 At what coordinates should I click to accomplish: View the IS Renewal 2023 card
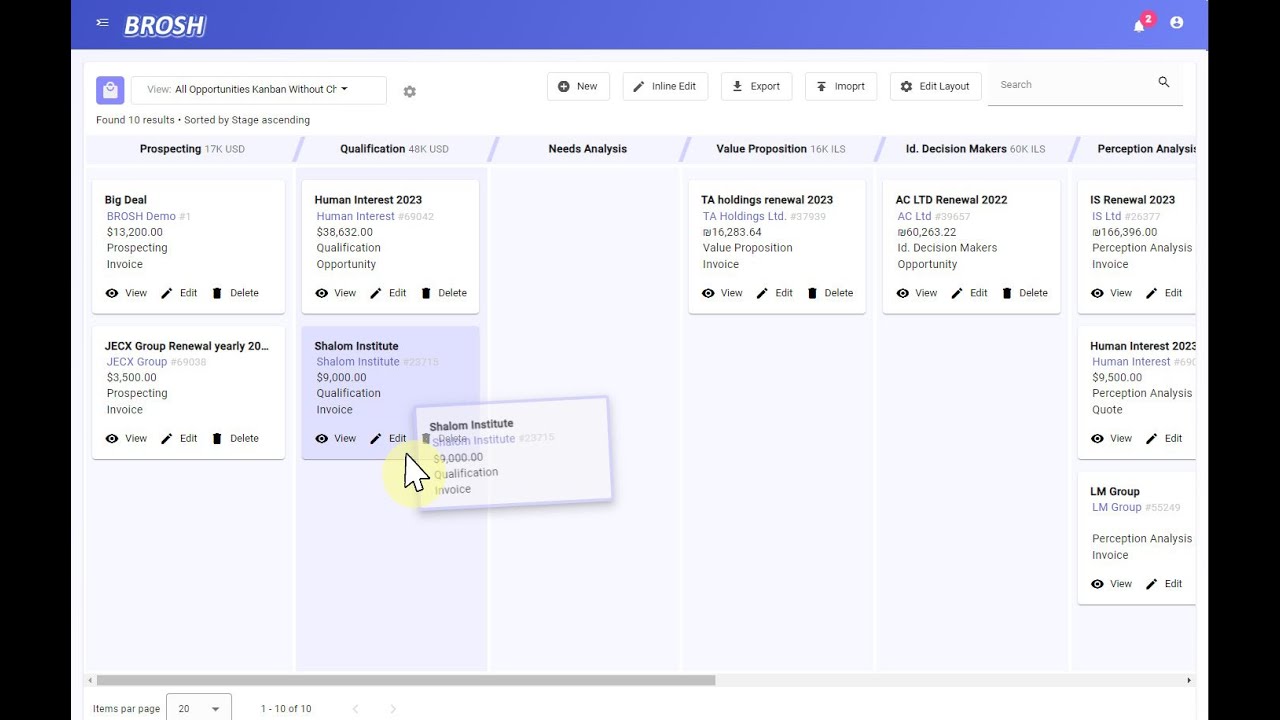(x=1111, y=293)
